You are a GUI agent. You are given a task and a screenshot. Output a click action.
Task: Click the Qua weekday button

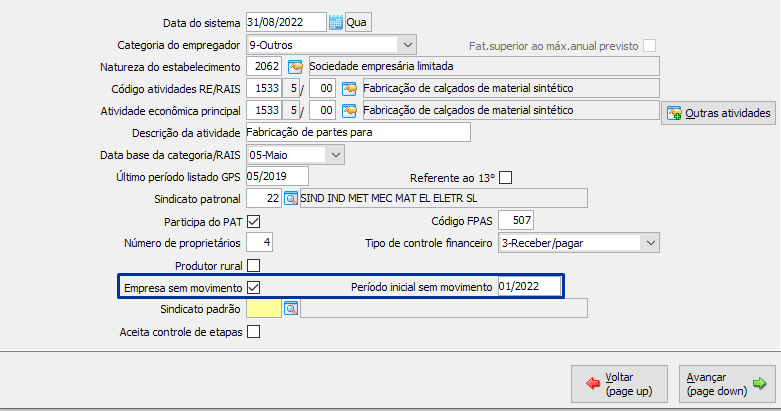tap(358, 22)
